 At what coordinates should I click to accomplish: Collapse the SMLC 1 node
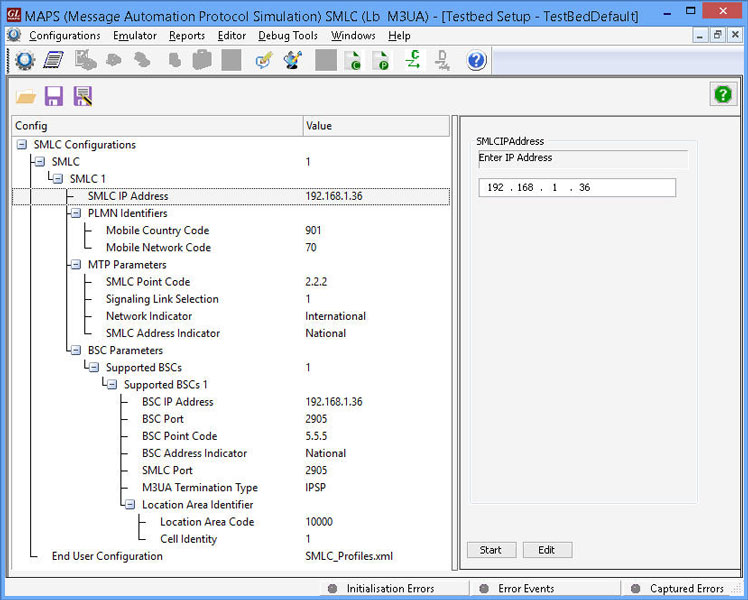(58, 179)
